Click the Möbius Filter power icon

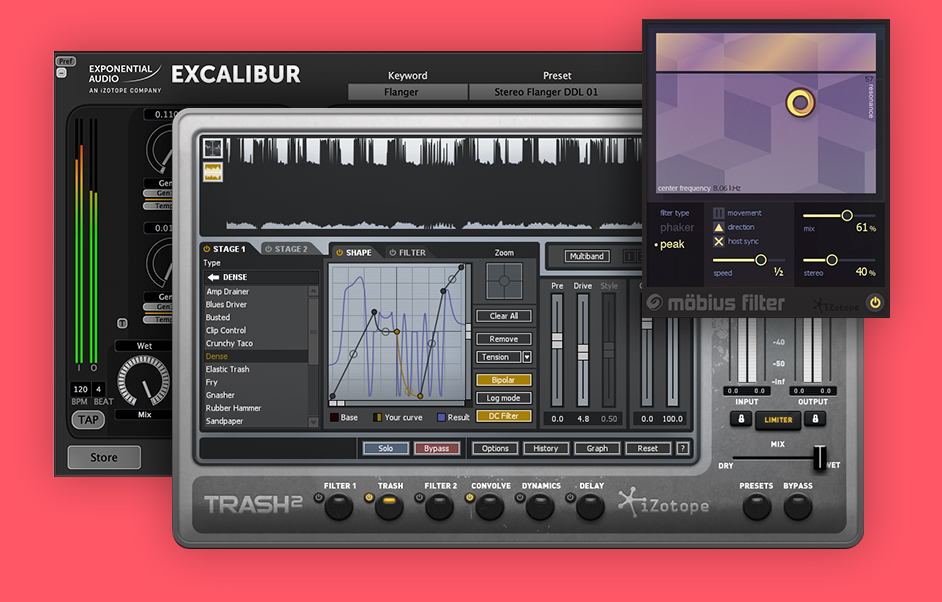pyautogui.click(x=875, y=303)
